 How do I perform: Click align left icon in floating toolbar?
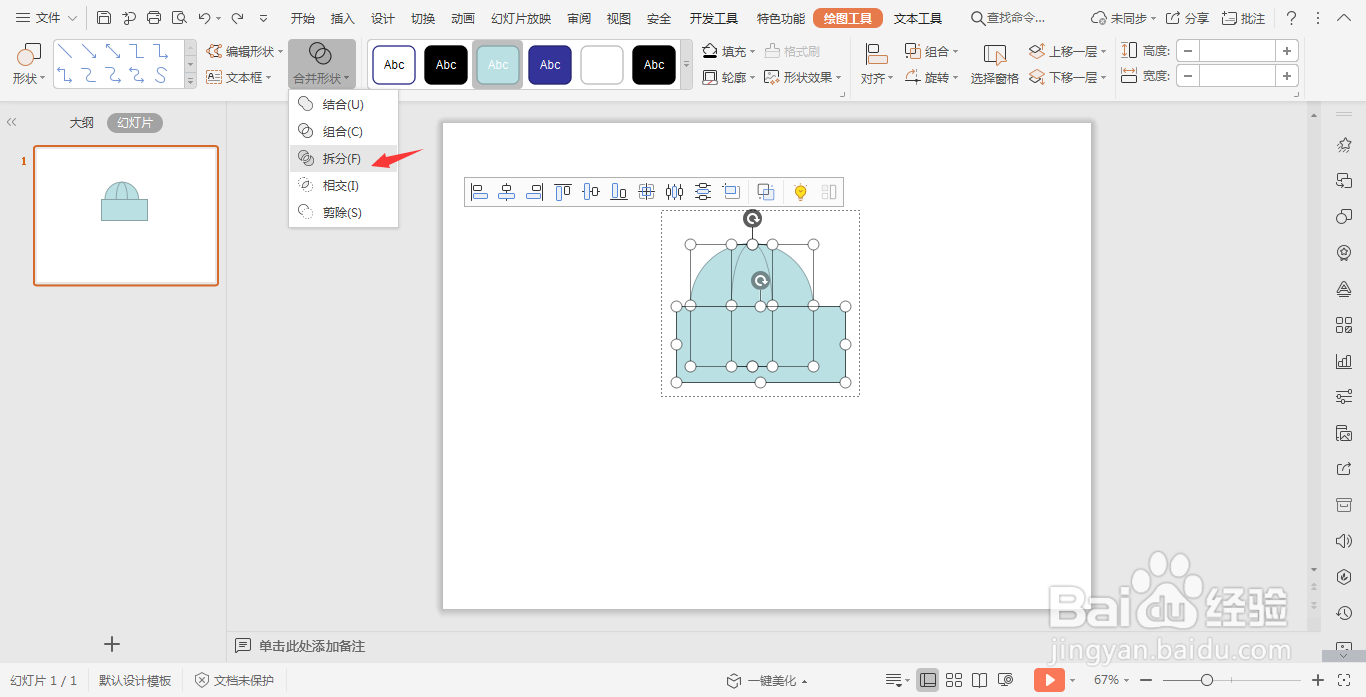click(x=479, y=192)
